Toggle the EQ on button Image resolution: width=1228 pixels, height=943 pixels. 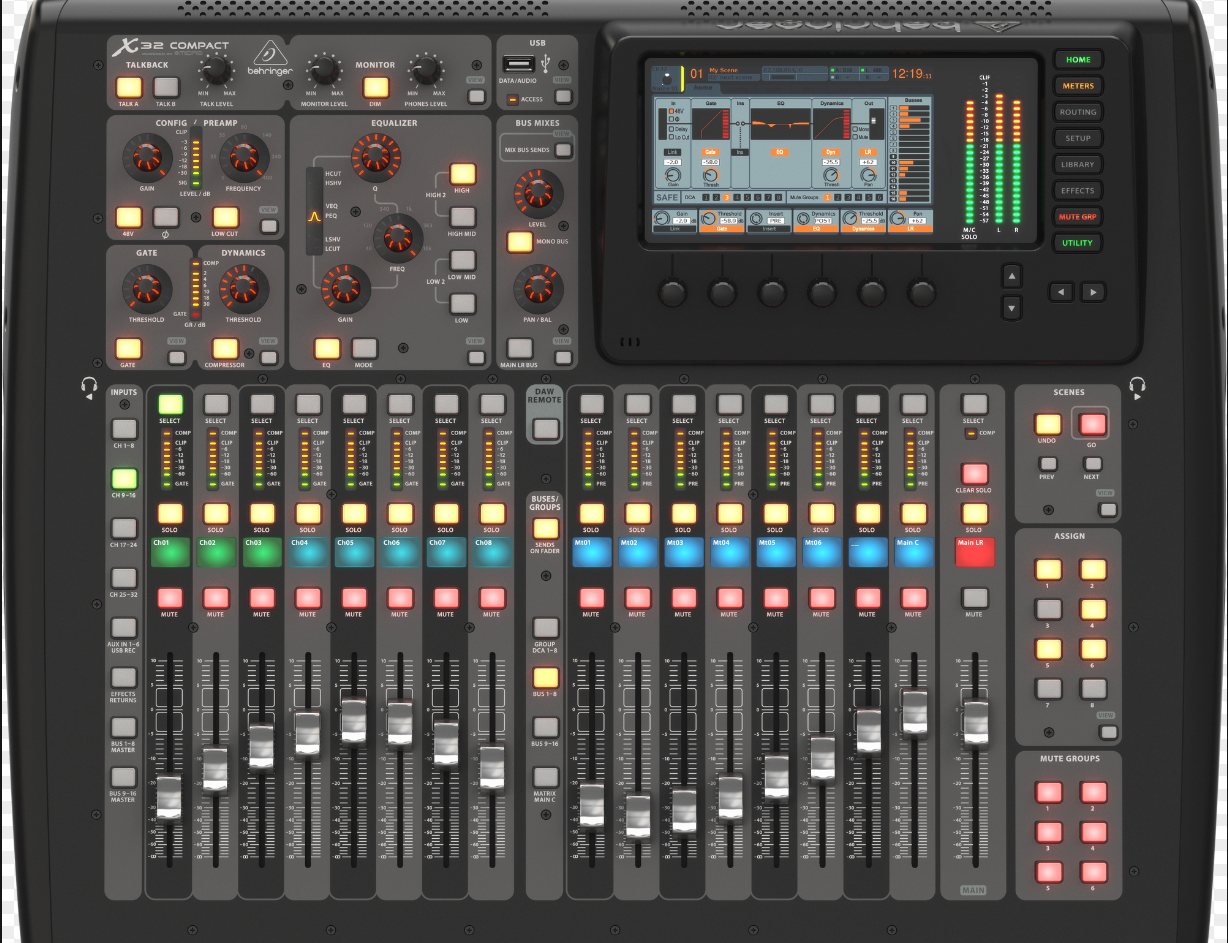pos(327,348)
